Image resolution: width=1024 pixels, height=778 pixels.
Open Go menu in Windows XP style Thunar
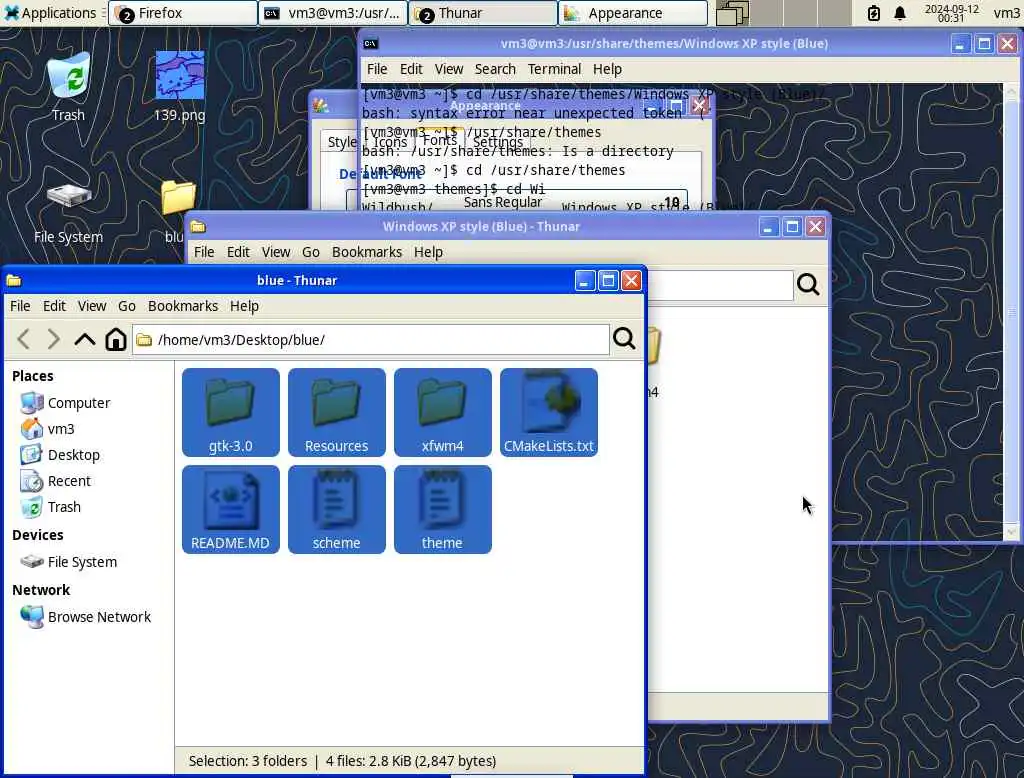click(x=311, y=251)
